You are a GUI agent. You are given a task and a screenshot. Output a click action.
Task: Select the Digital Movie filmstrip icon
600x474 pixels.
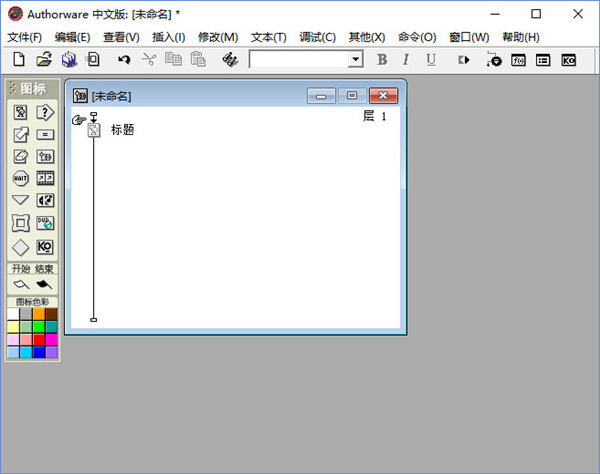(45, 178)
